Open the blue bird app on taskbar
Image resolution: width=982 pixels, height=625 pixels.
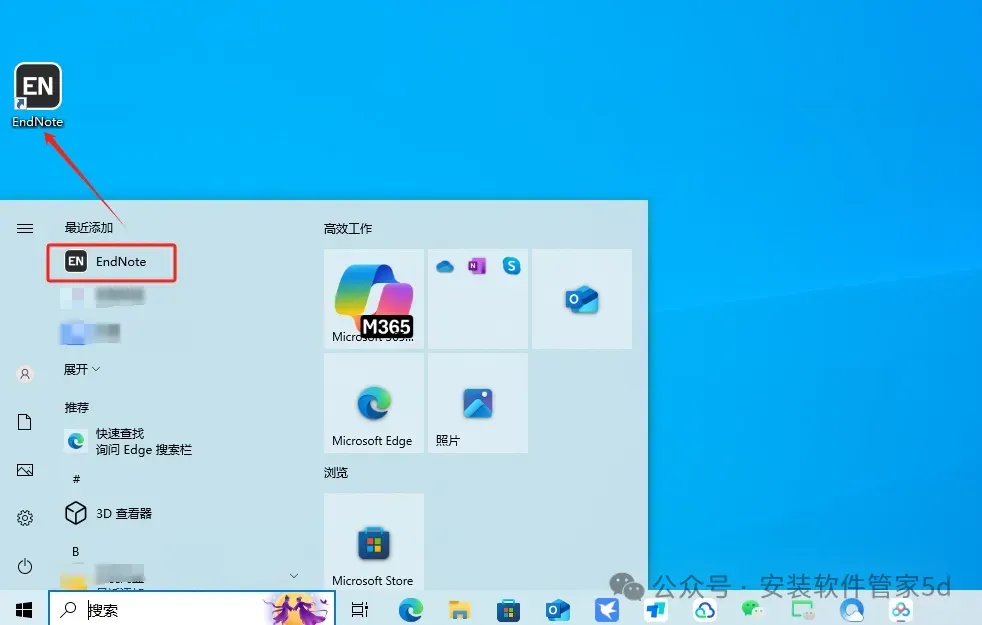point(606,610)
